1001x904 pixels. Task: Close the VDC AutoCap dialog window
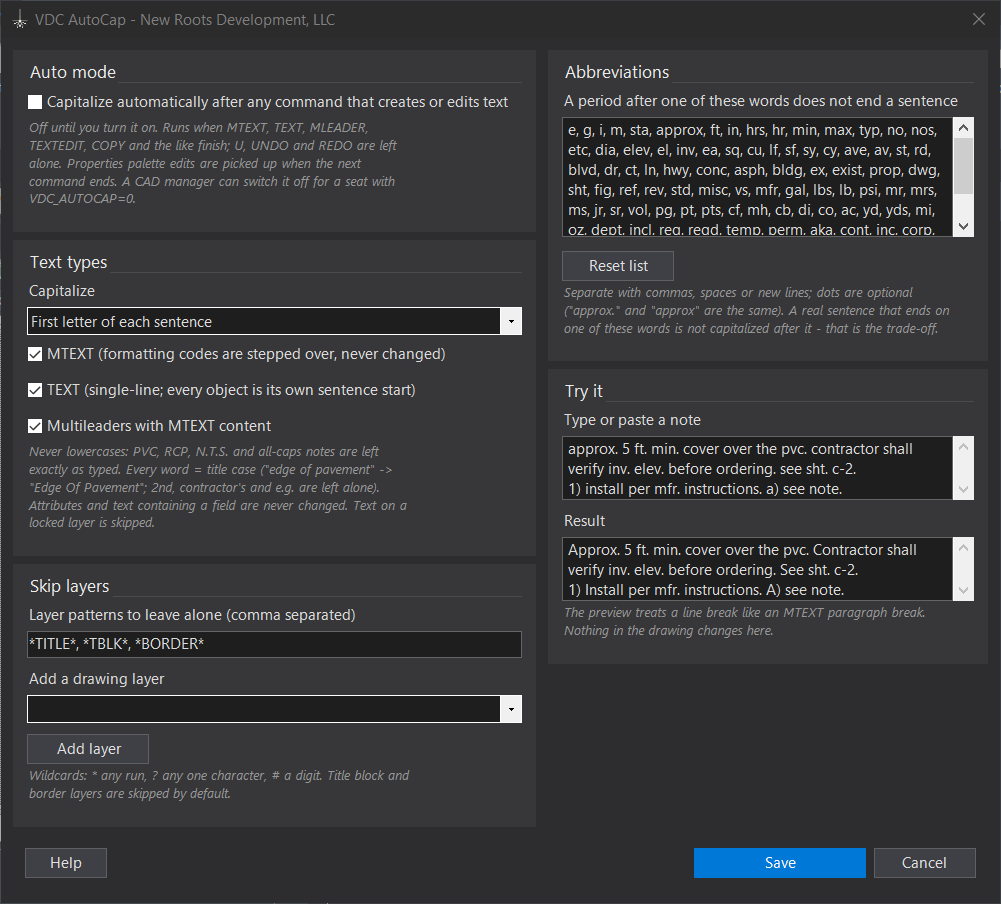pyautogui.click(x=979, y=19)
